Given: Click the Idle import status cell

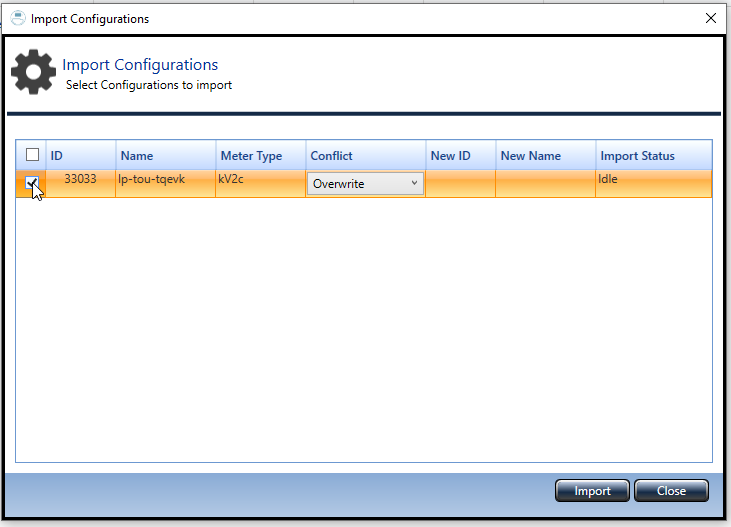Looking at the screenshot, I should [x=609, y=180].
